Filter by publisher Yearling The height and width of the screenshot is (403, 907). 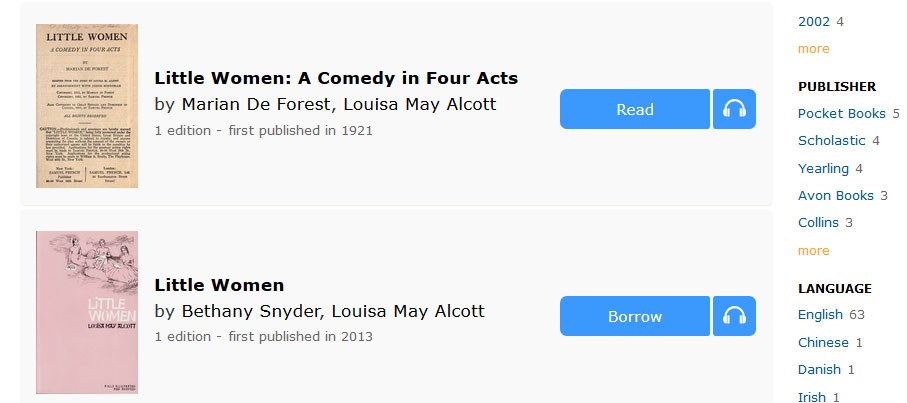(x=823, y=168)
